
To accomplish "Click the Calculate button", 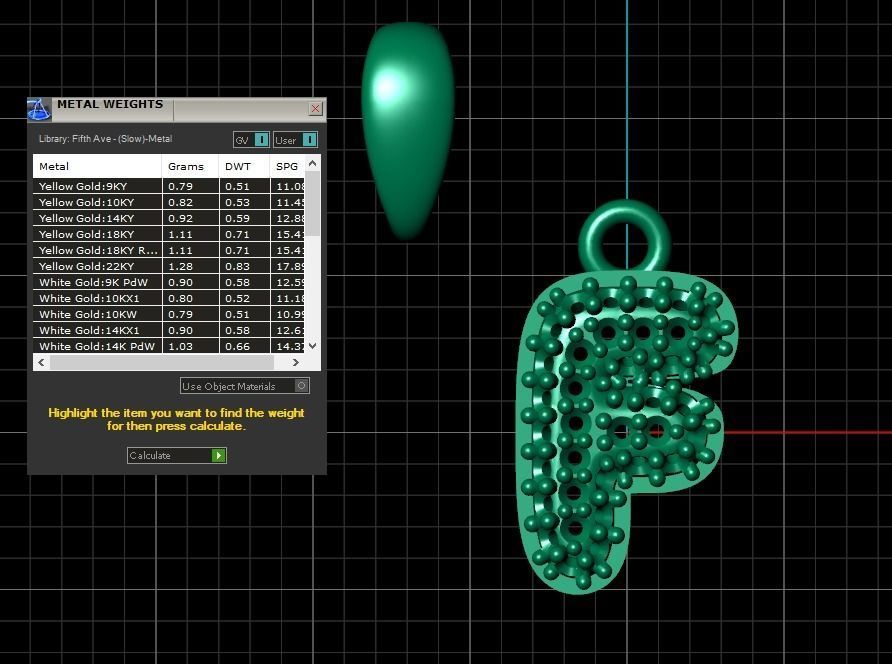I will [x=177, y=455].
